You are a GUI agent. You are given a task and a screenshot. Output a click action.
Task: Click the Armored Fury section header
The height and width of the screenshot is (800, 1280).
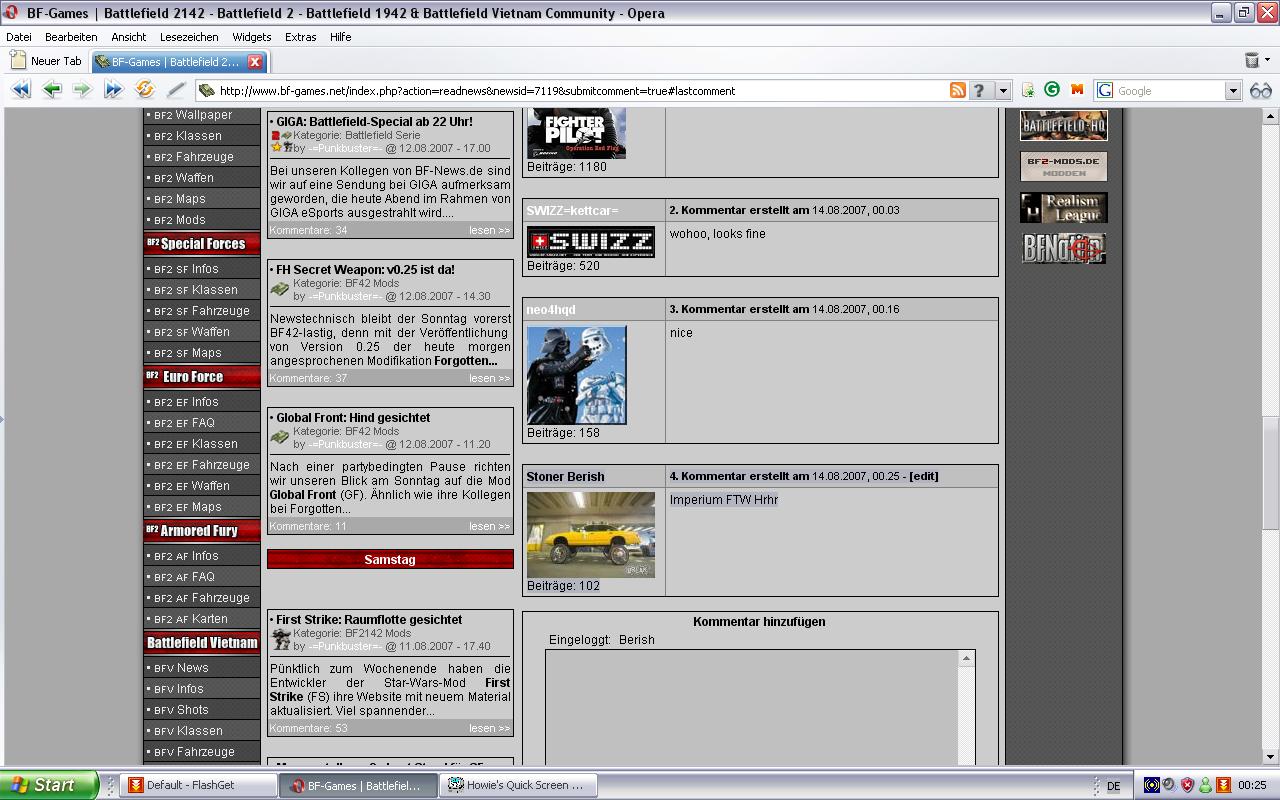coord(201,530)
